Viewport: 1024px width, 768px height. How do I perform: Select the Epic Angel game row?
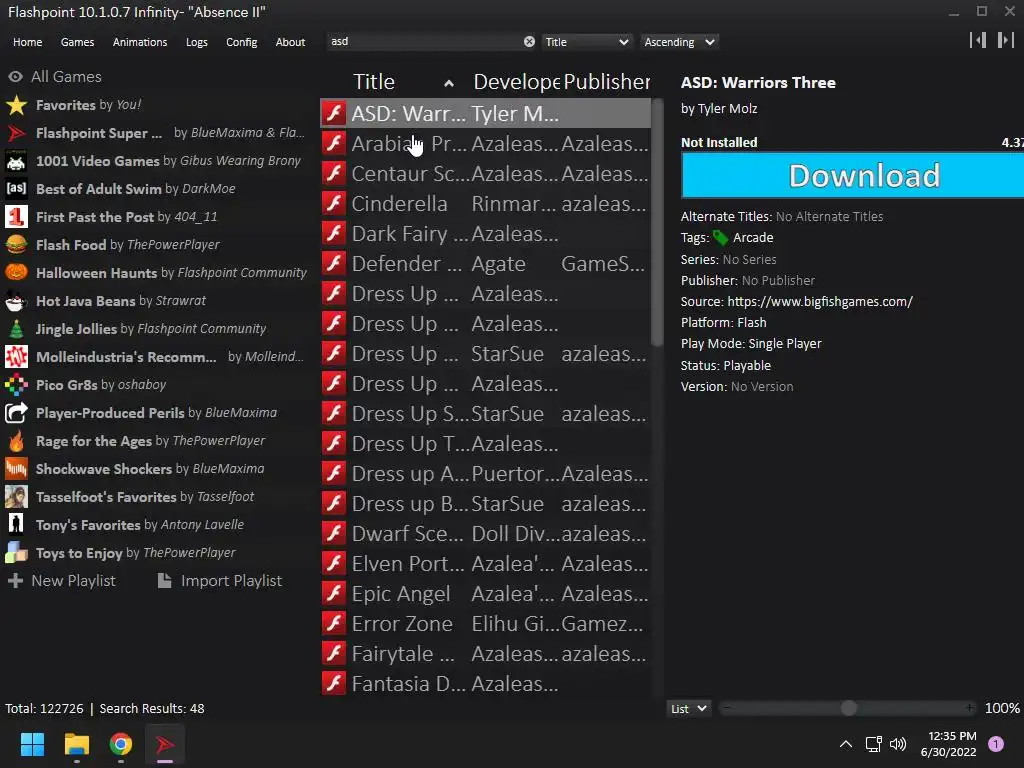(485, 594)
